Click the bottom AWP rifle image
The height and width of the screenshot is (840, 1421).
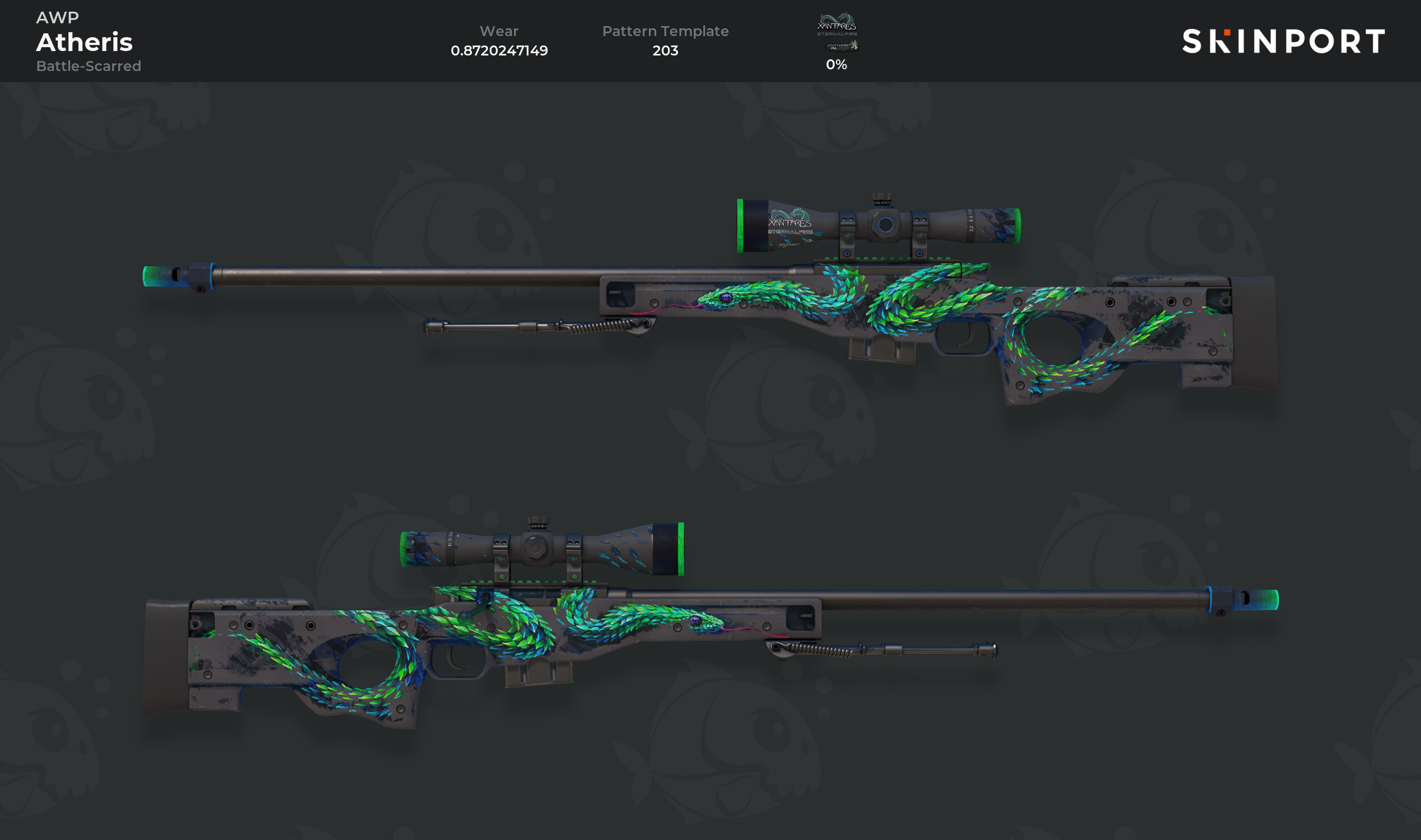pos(710,621)
